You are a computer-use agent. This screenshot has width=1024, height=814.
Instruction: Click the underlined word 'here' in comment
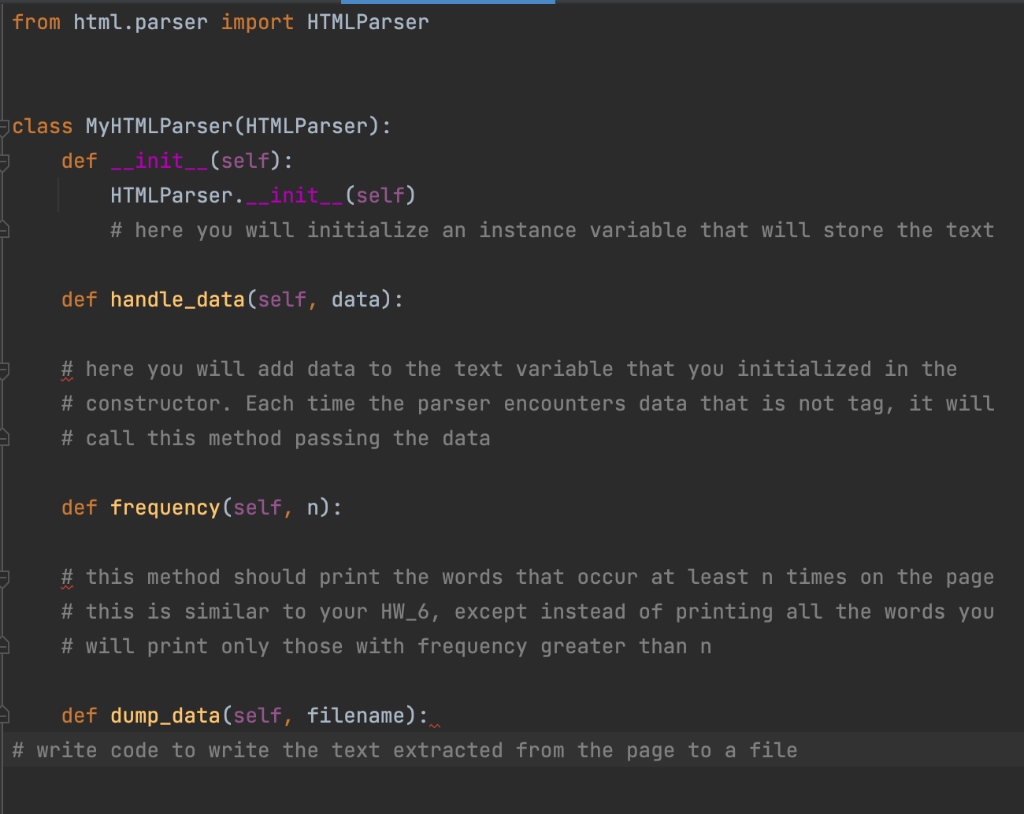point(109,368)
